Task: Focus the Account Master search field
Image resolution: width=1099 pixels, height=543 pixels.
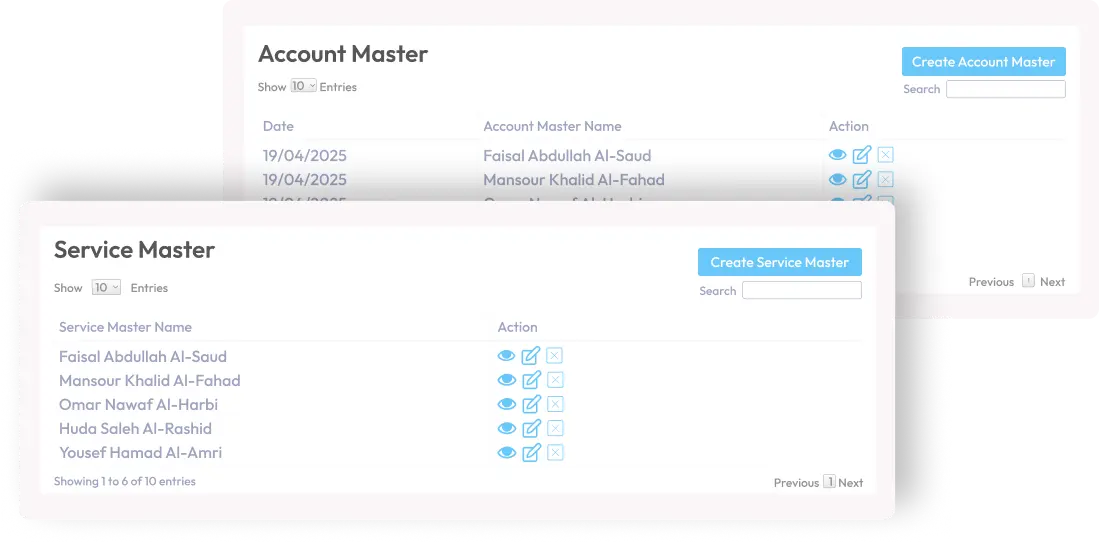Action: pyautogui.click(x=1006, y=89)
